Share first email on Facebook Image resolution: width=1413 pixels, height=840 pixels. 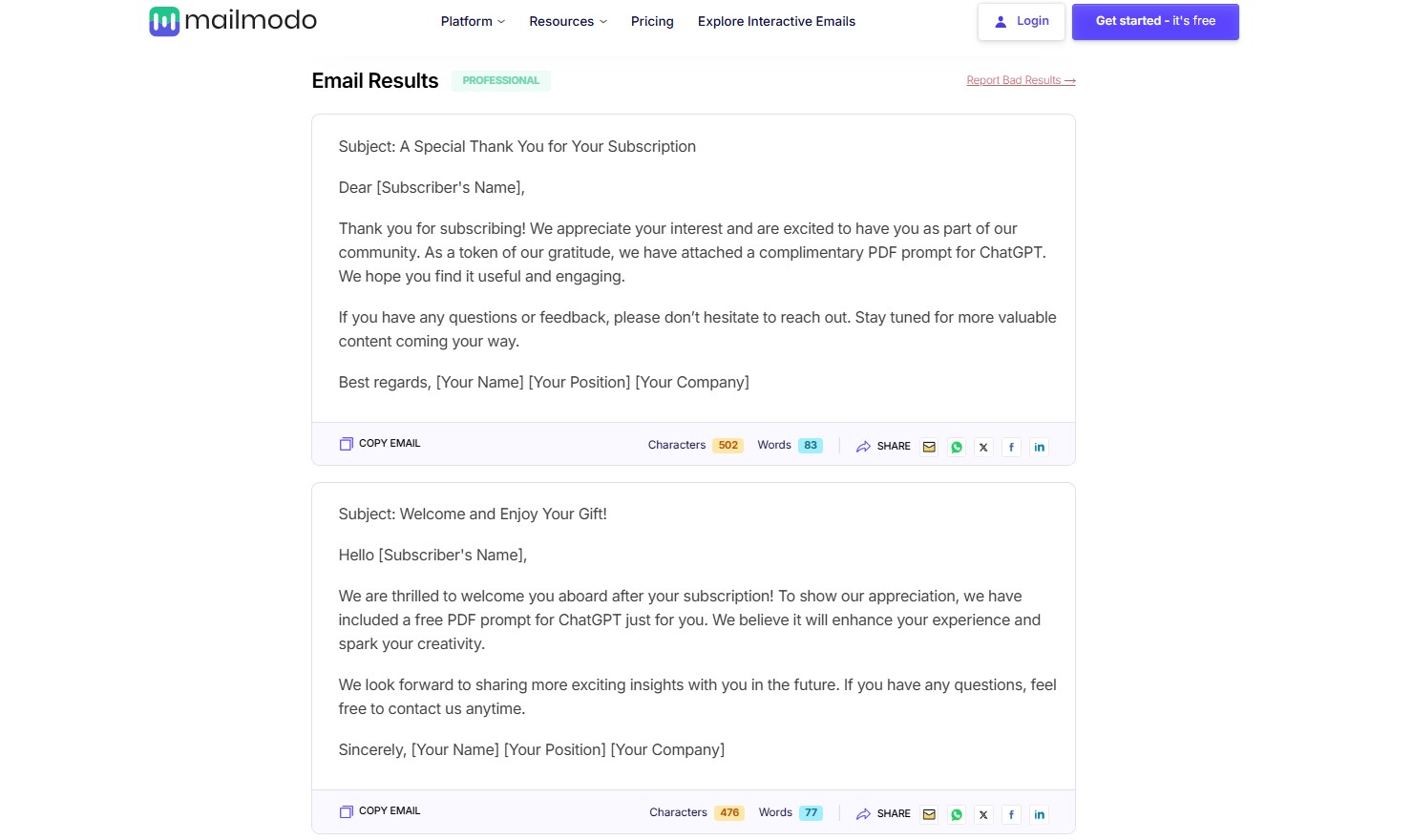(x=1011, y=447)
